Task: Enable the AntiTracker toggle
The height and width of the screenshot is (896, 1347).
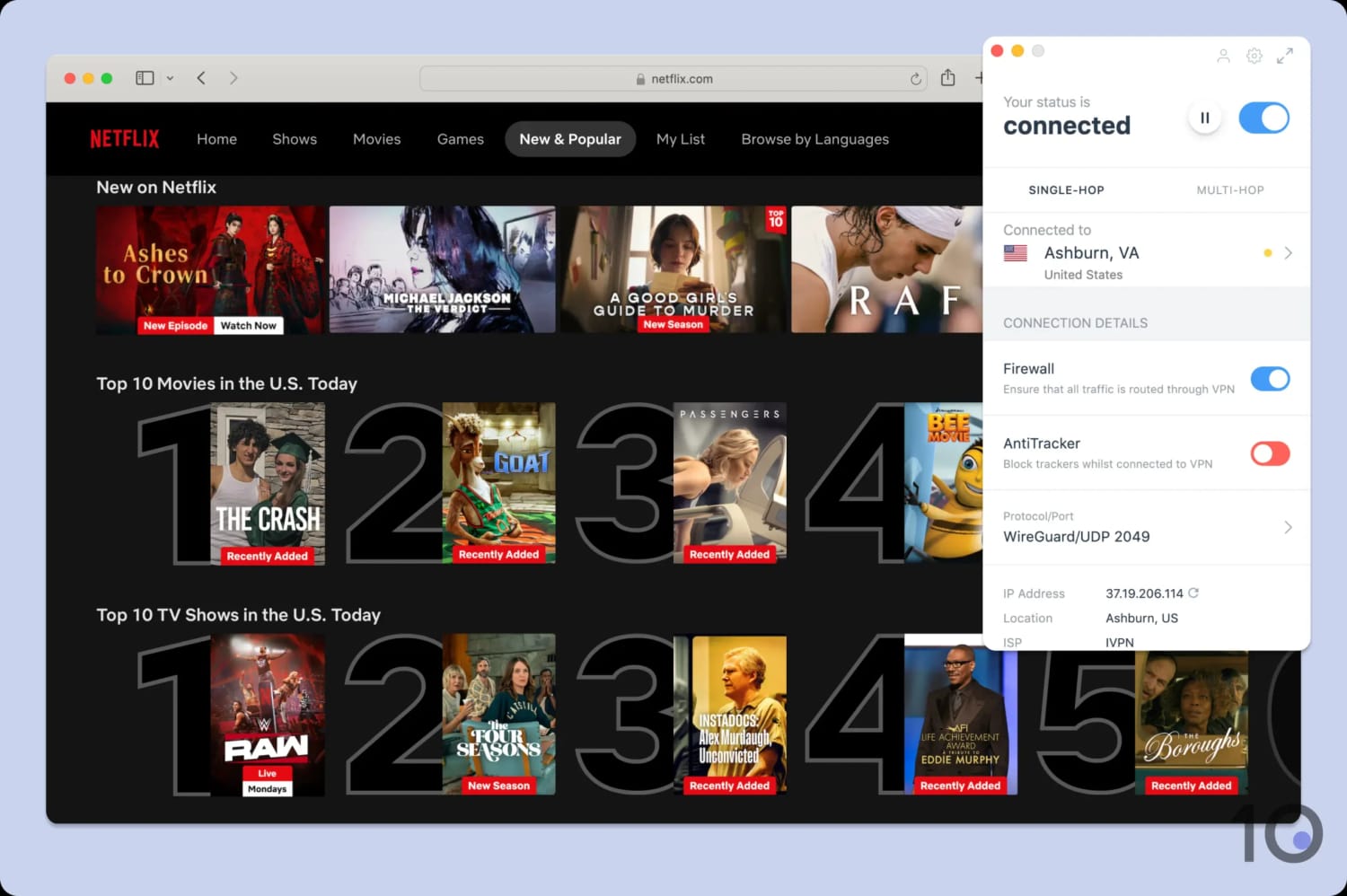Action: pyautogui.click(x=1270, y=453)
